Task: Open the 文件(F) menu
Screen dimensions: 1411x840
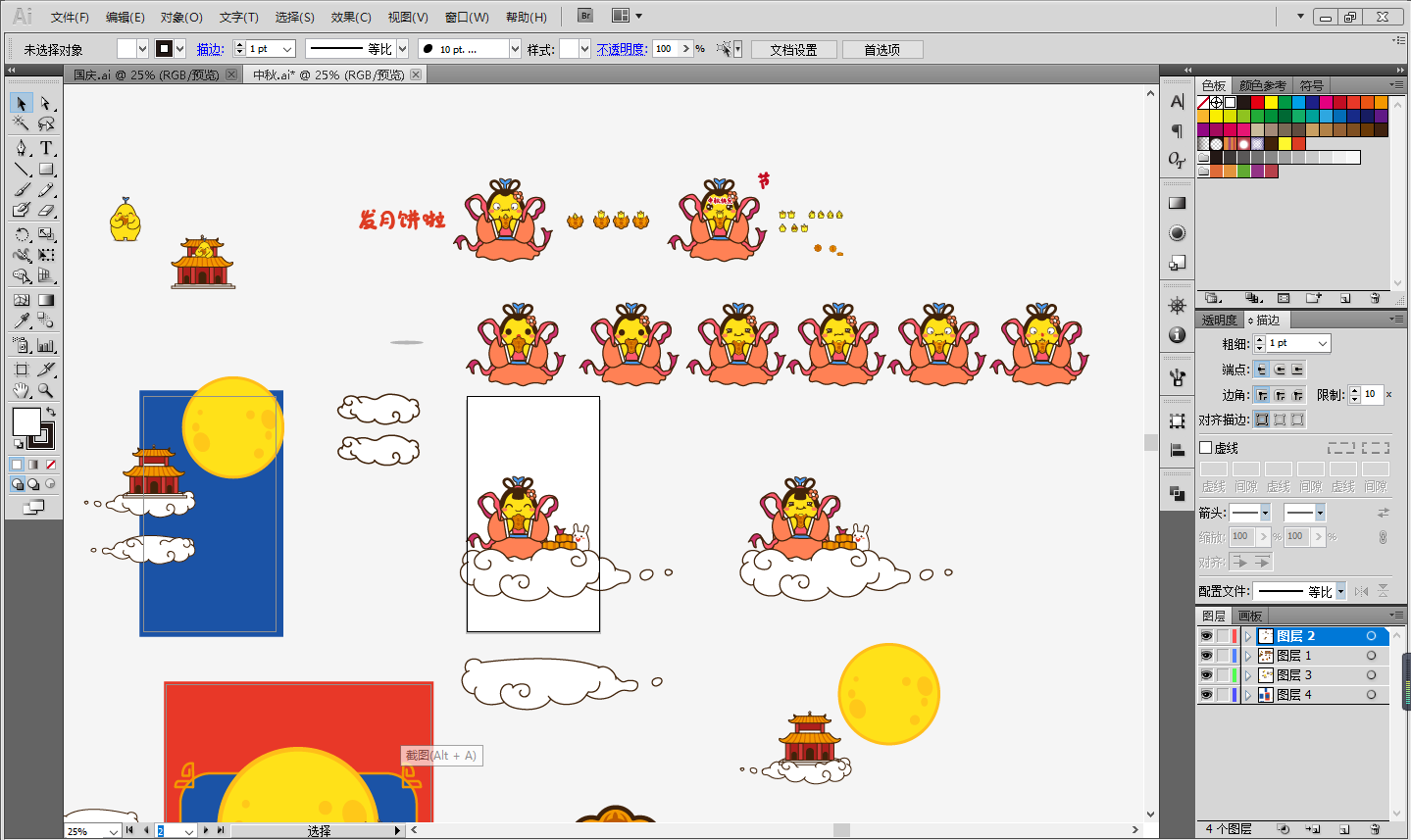Action: coord(70,17)
